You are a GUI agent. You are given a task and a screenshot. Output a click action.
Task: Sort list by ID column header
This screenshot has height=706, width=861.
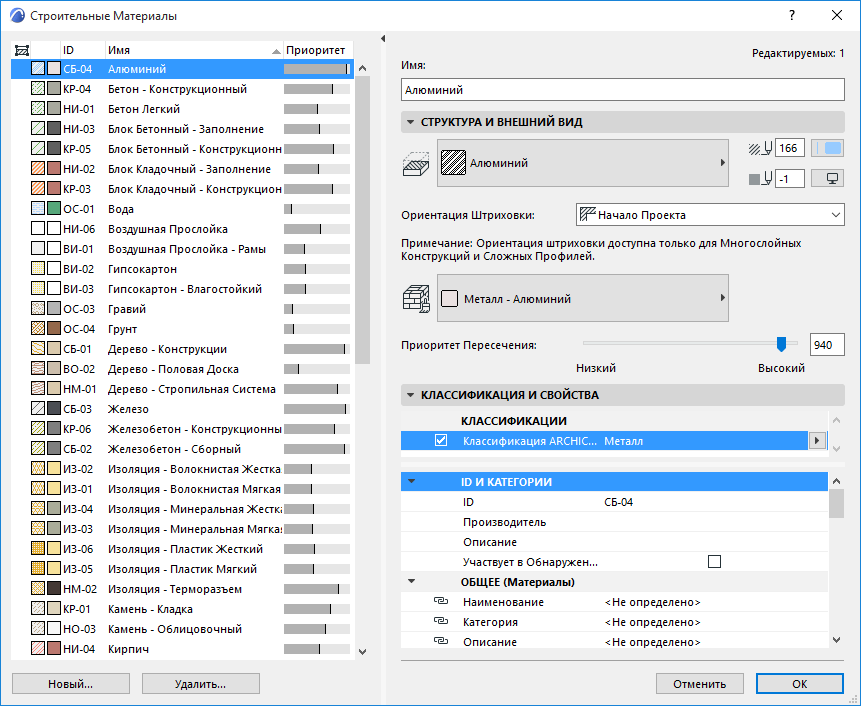(82, 50)
